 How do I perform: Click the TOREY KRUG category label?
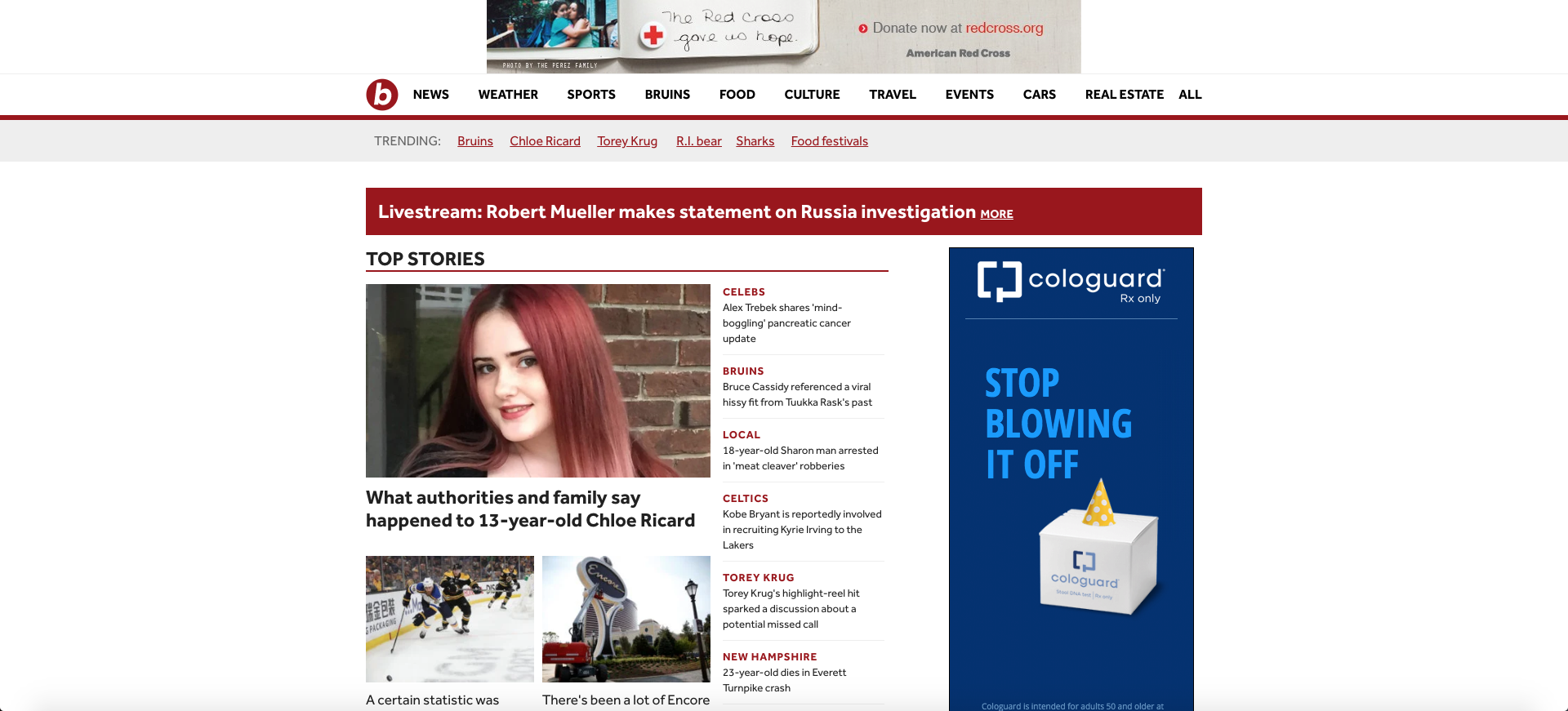[759, 578]
